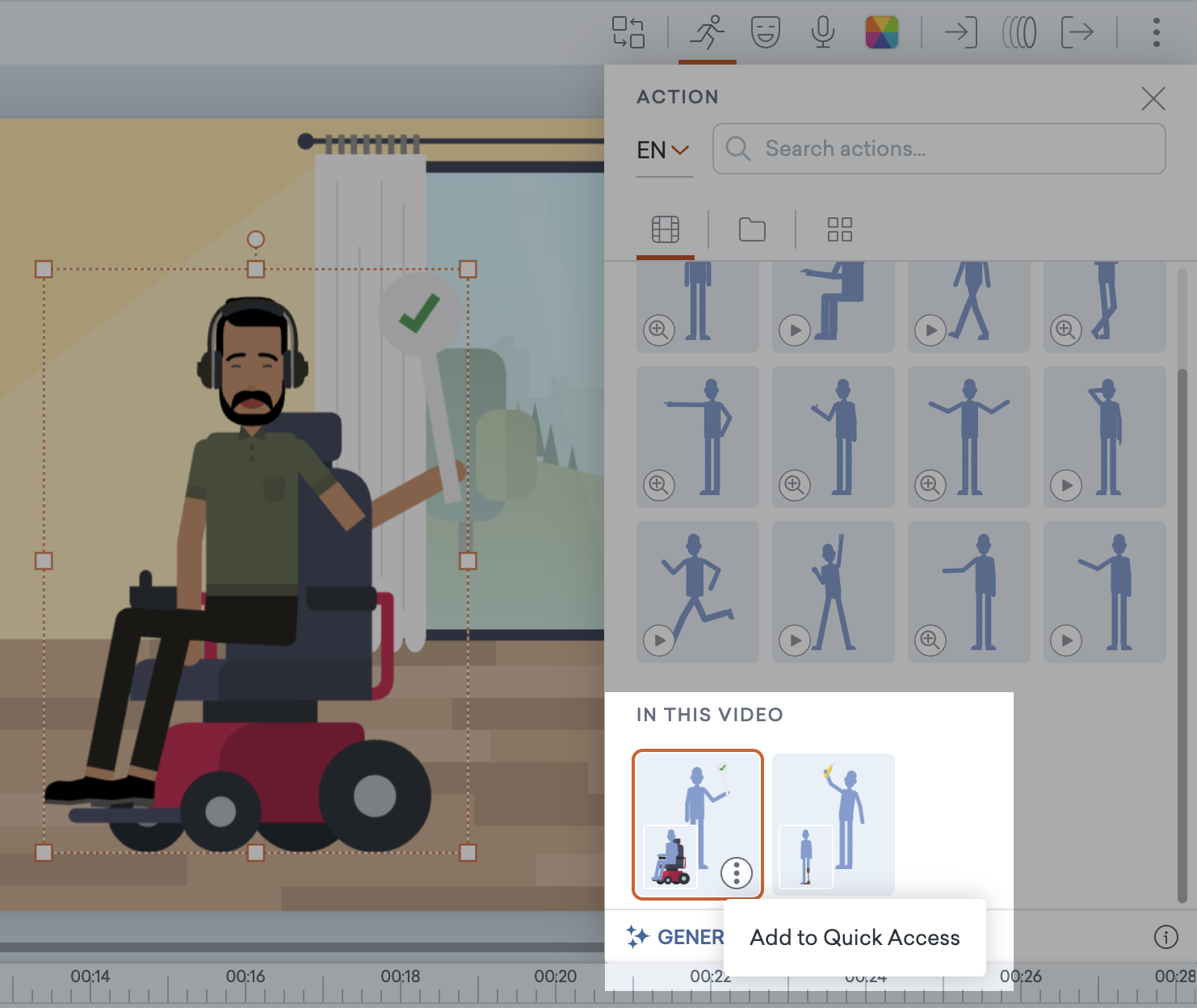Open the motion continuity rings icon
Screen dimensions: 1197x1008
pyautogui.click(x=1020, y=32)
